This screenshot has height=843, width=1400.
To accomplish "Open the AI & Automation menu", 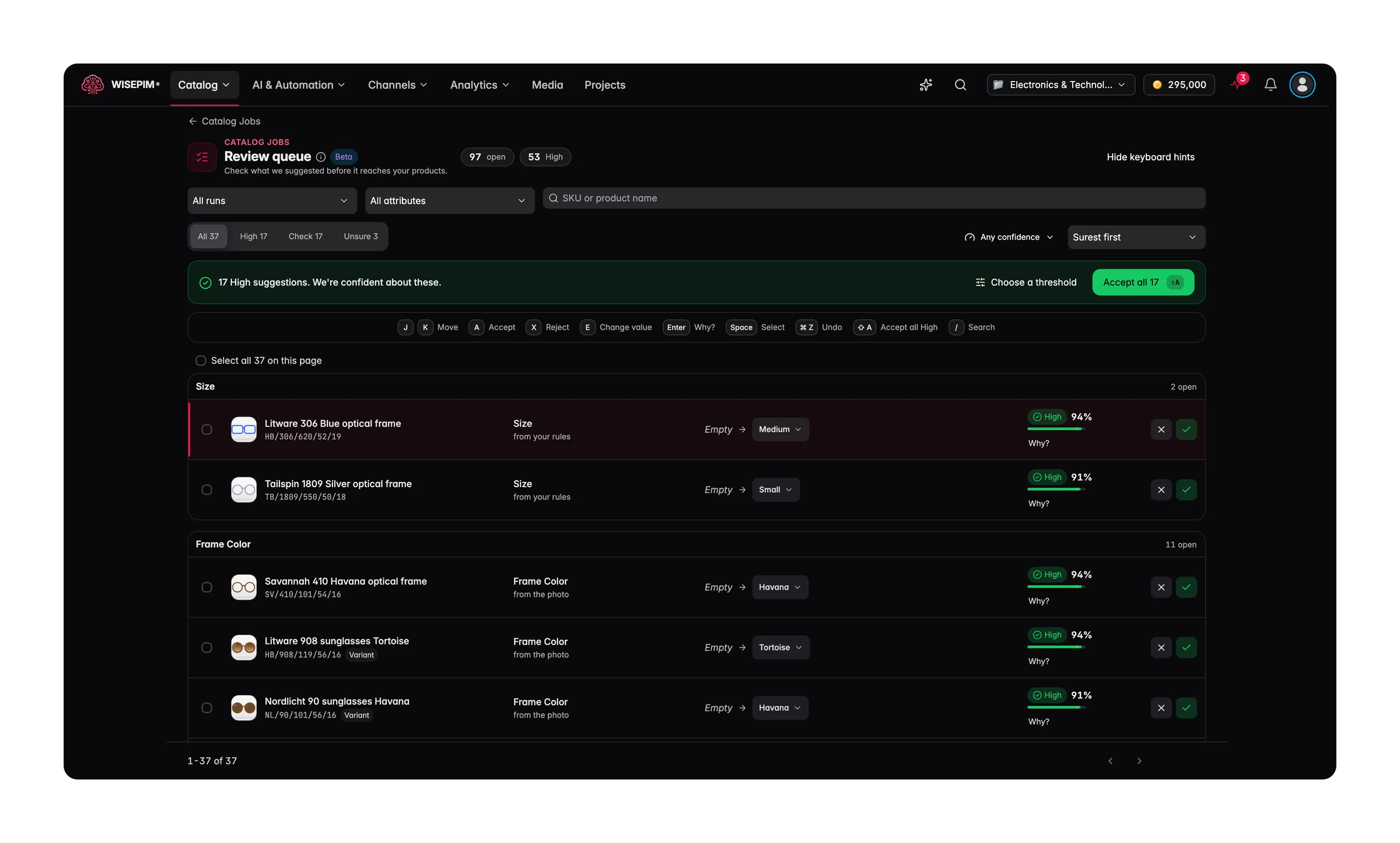I will pos(299,85).
